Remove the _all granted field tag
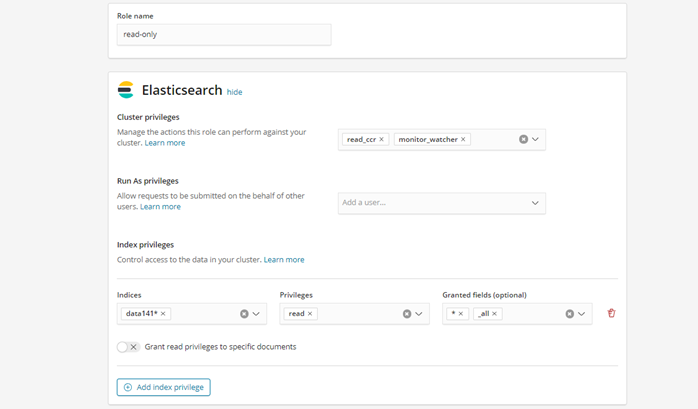The height and width of the screenshot is (409, 698). pyautogui.click(x=494, y=314)
